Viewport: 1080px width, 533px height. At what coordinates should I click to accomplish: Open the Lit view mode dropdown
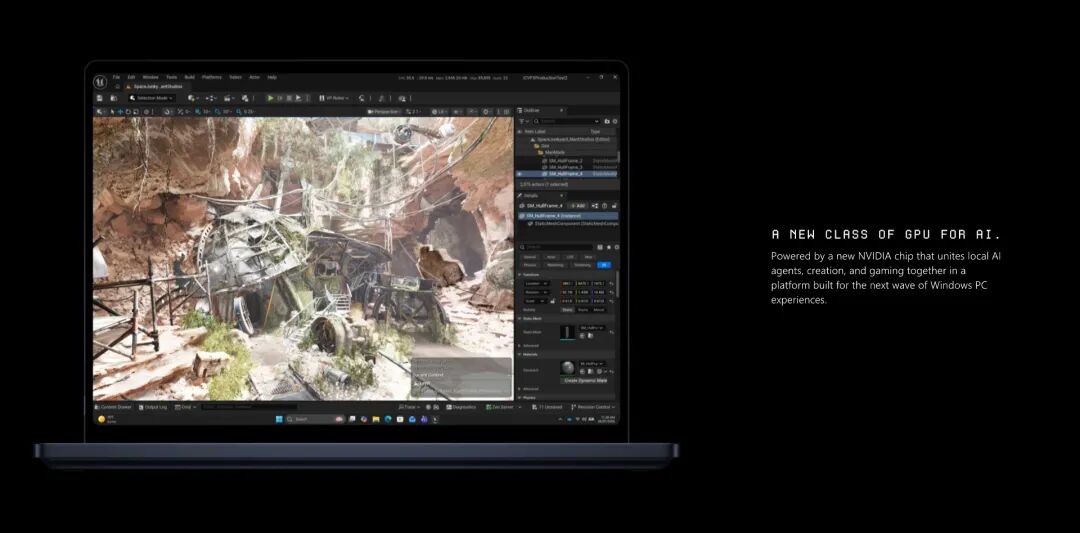pyautogui.click(x=439, y=111)
